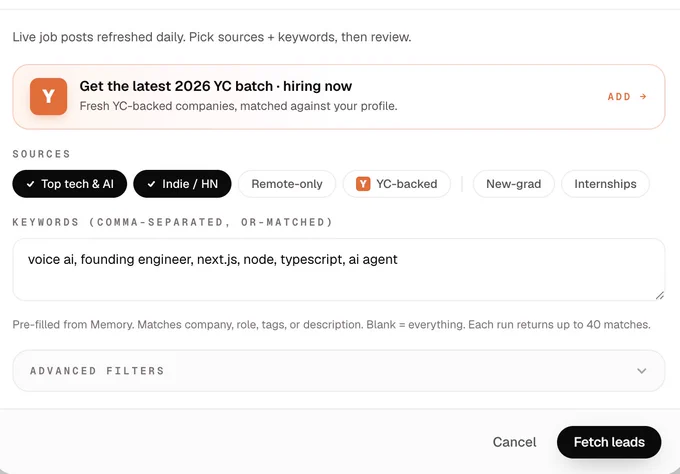Screen dimensions: 680x474
Task: Deselect the Indie / HN source
Action: (182, 184)
